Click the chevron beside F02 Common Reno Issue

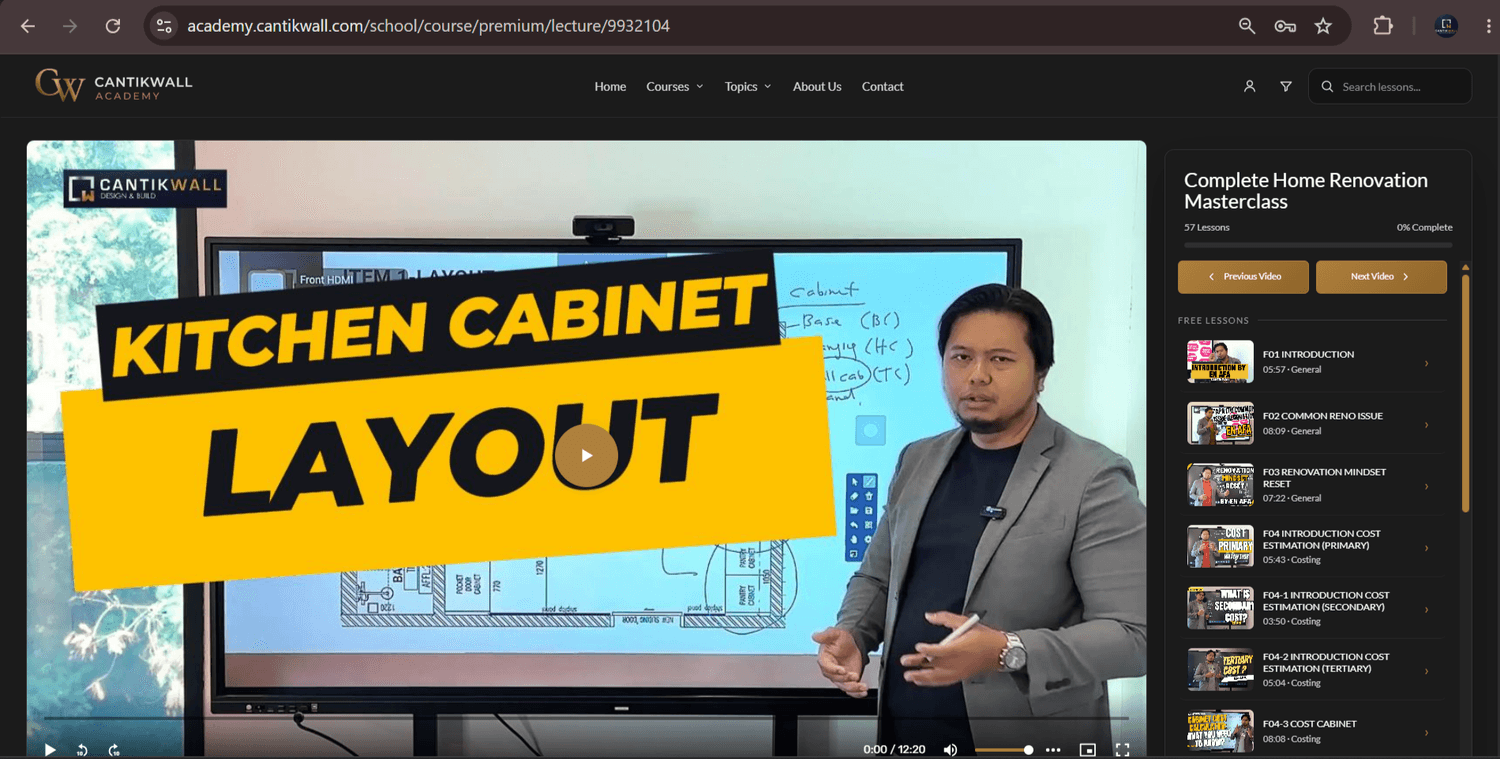pyautogui.click(x=1427, y=424)
